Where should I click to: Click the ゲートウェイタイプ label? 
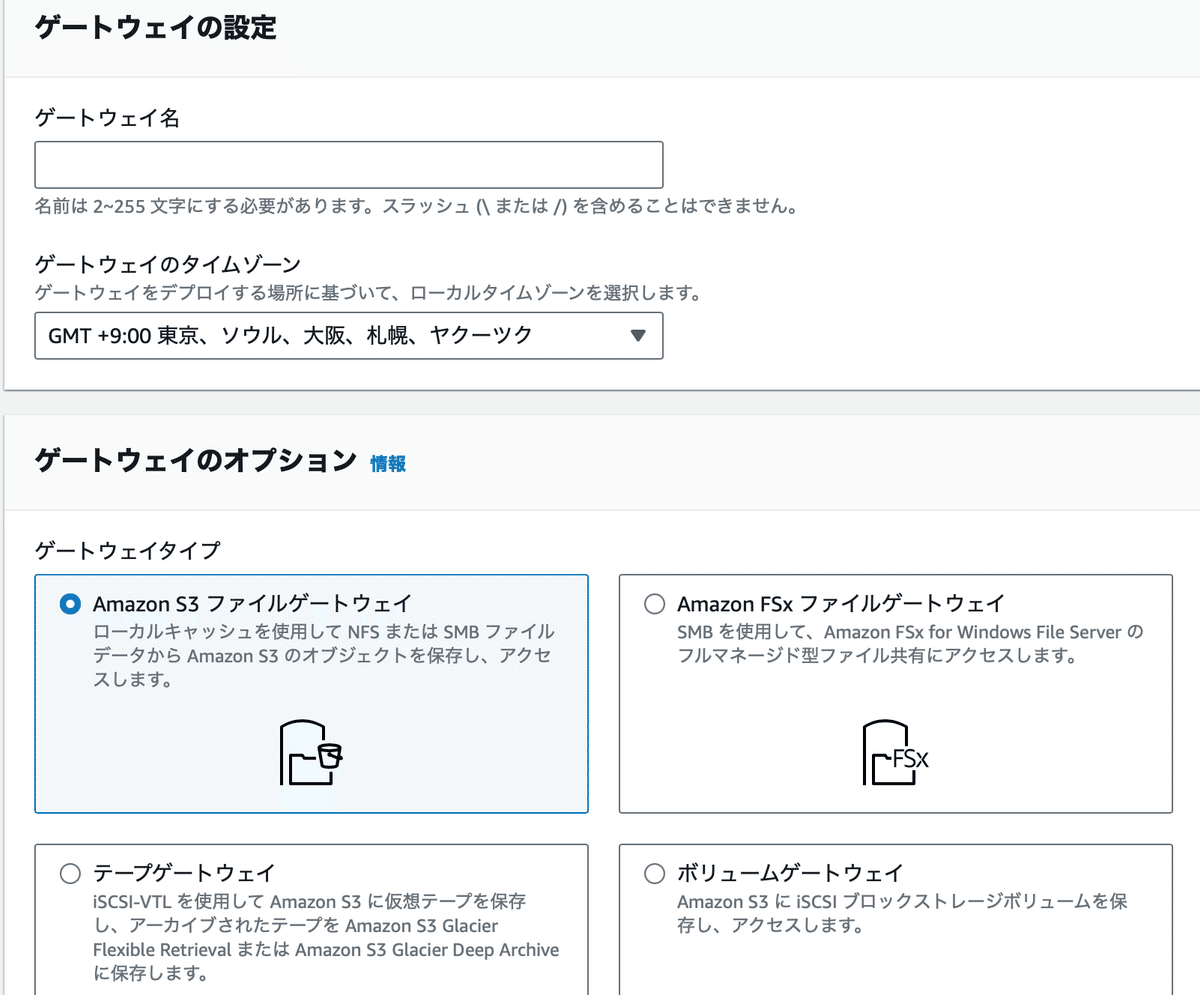pos(127,549)
